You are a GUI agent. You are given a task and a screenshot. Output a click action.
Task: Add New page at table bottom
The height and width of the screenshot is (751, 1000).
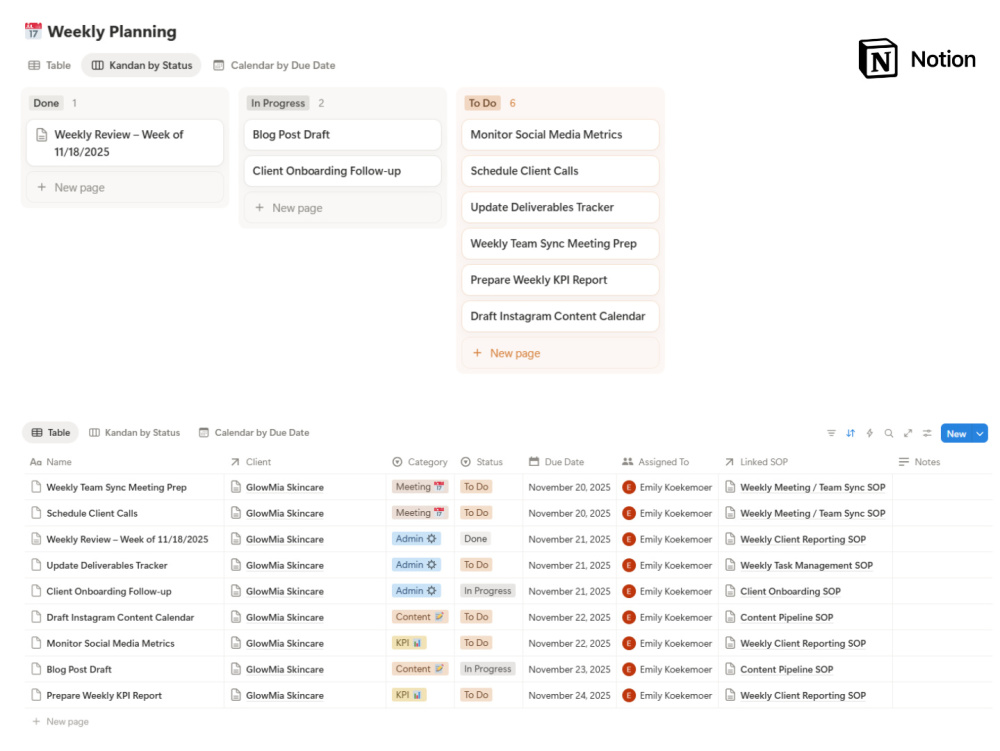tap(61, 722)
